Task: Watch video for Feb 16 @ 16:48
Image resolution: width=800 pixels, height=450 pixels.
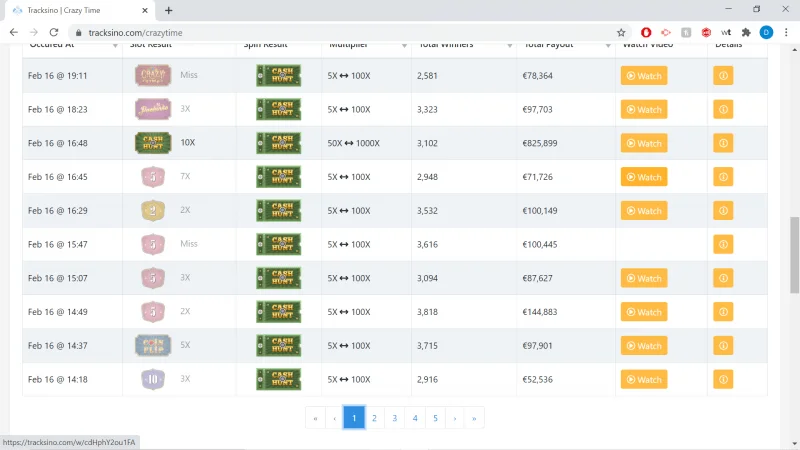Action: [644, 143]
